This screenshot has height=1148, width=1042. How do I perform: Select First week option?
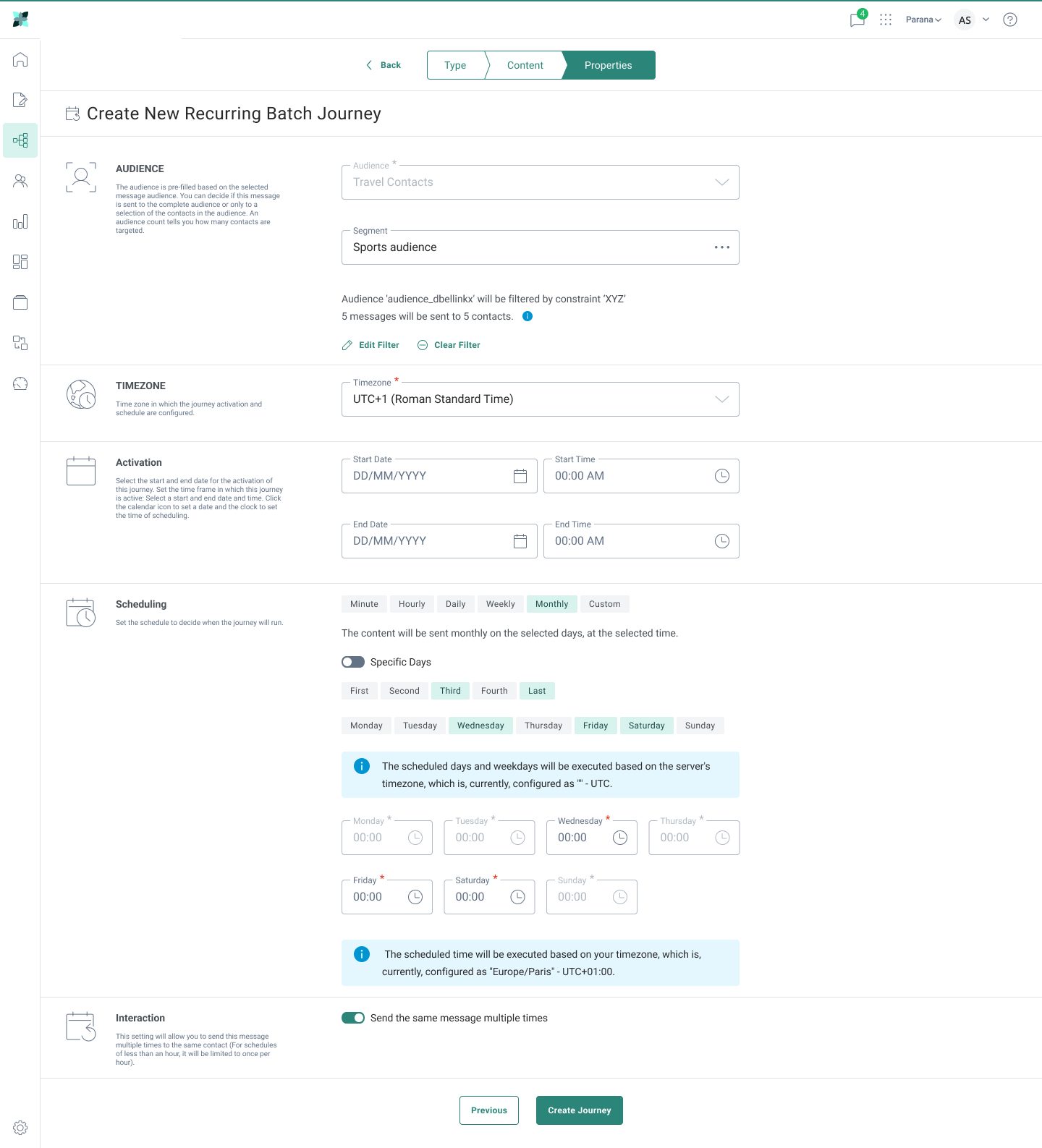point(360,691)
